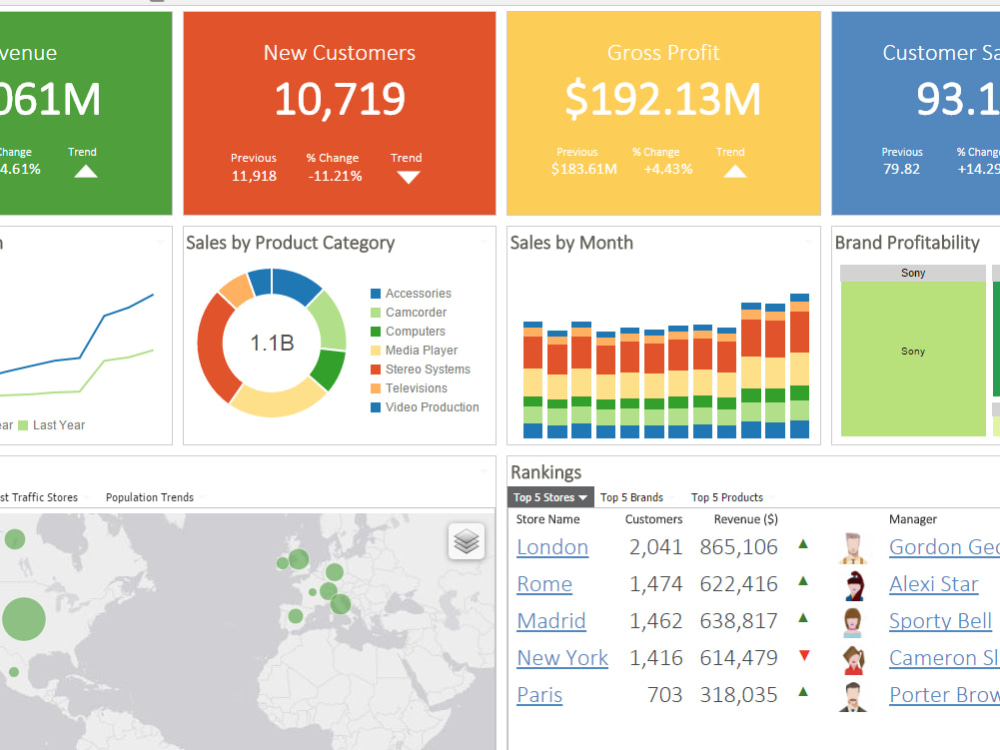This screenshot has height=750, width=1000.
Task: Toggle Camcorder legend swatch
Action: coord(376,312)
